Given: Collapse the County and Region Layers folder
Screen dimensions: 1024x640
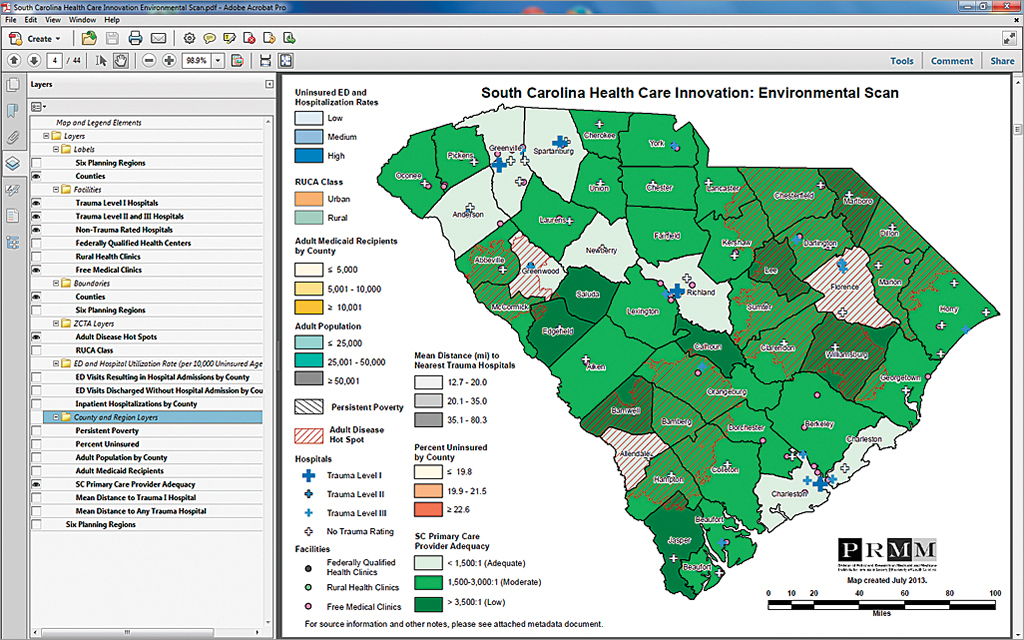Looking at the screenshot, I should pyautogui.click(x=56, y=417).
